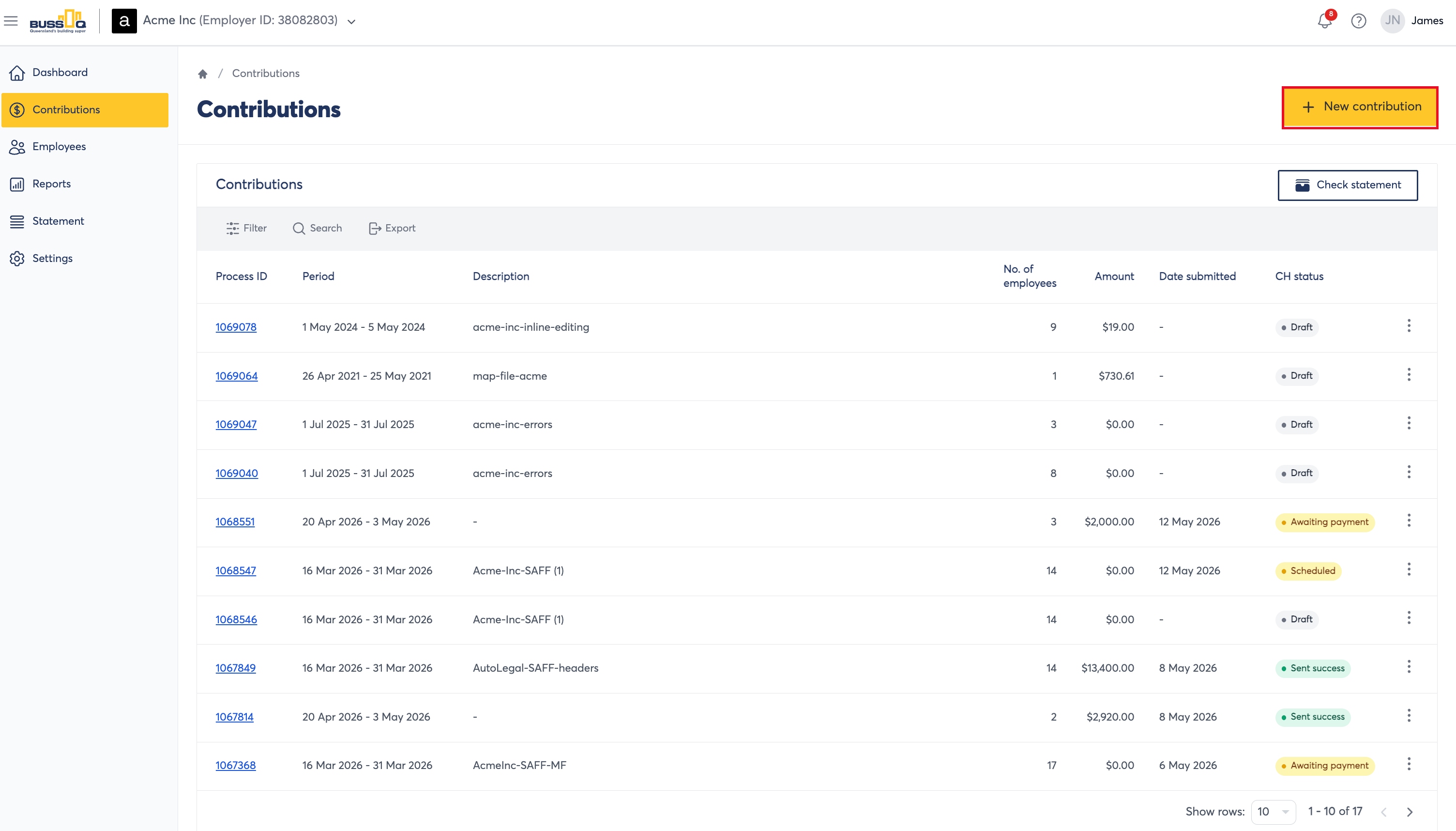
Task: Open the Filter tool
Action: [246, 228]
